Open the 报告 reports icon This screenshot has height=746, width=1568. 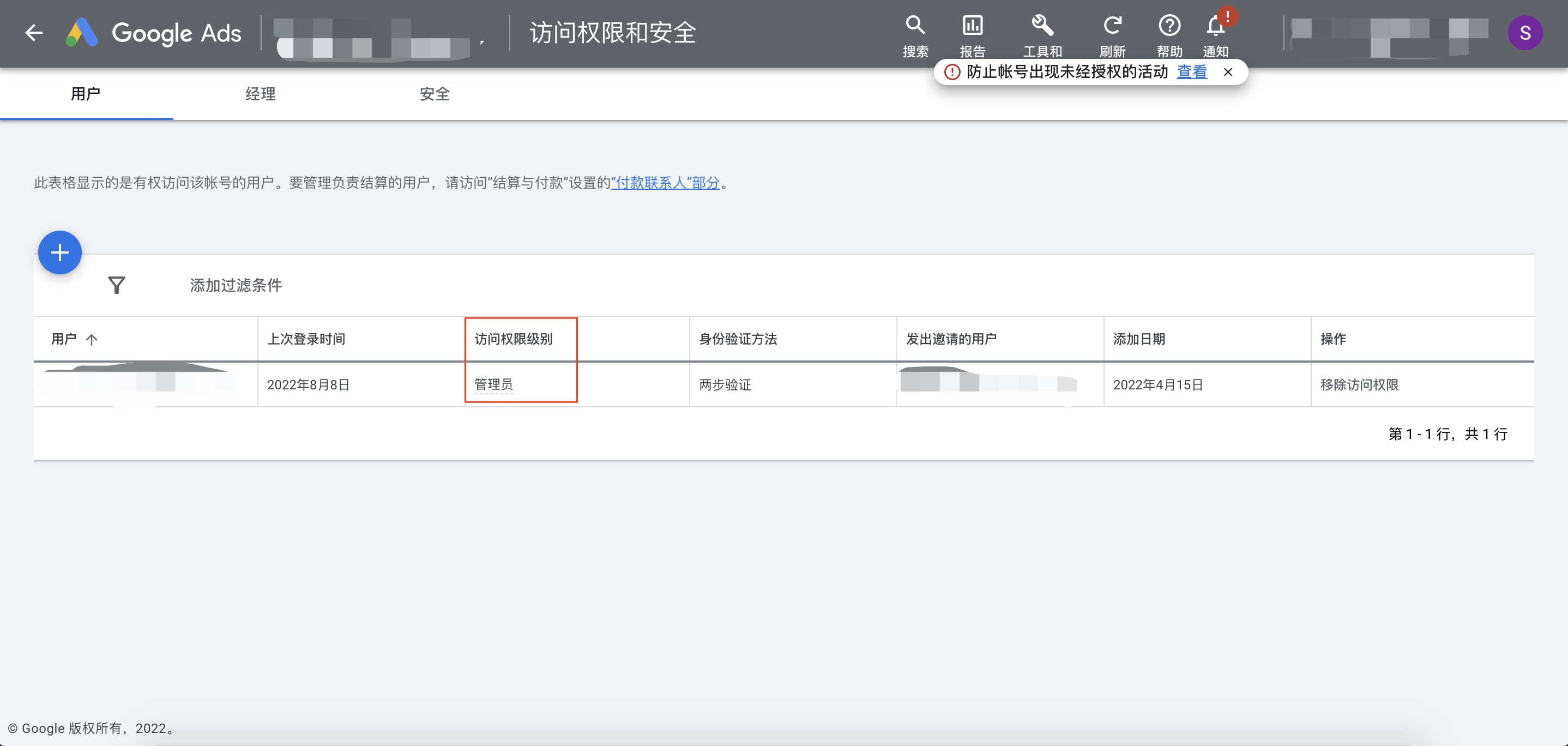point(972,35)
